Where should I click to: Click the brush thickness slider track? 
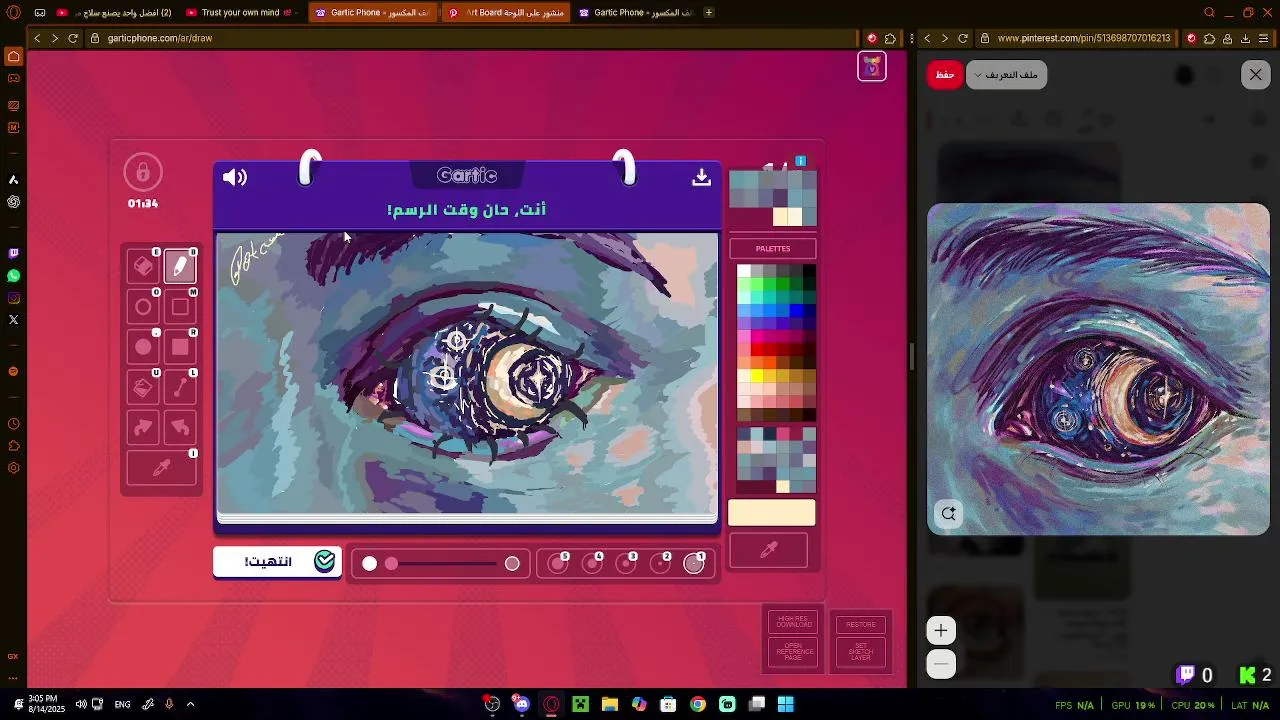442,564
